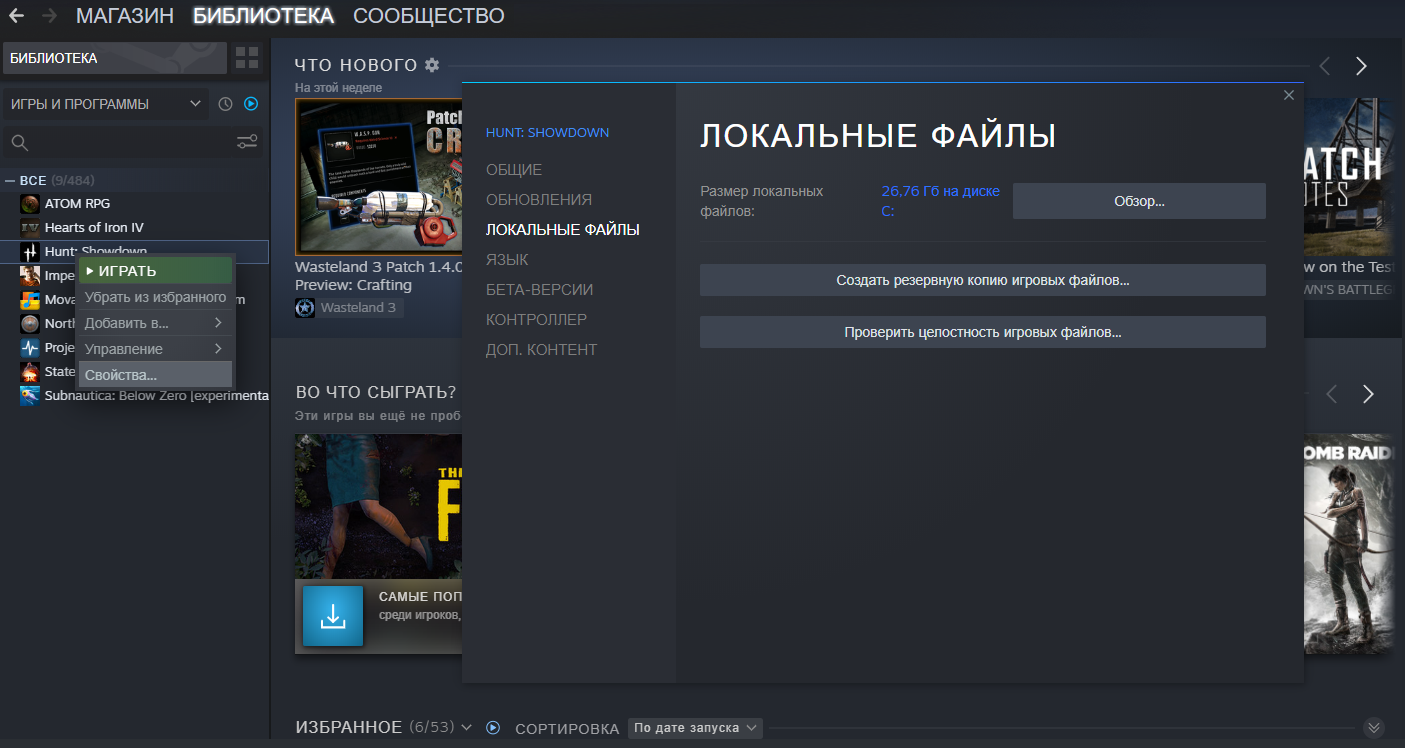Open the ОБНОВЛЕНИЯ settings section
The image size is (1405, 748).
click(539, 200)
